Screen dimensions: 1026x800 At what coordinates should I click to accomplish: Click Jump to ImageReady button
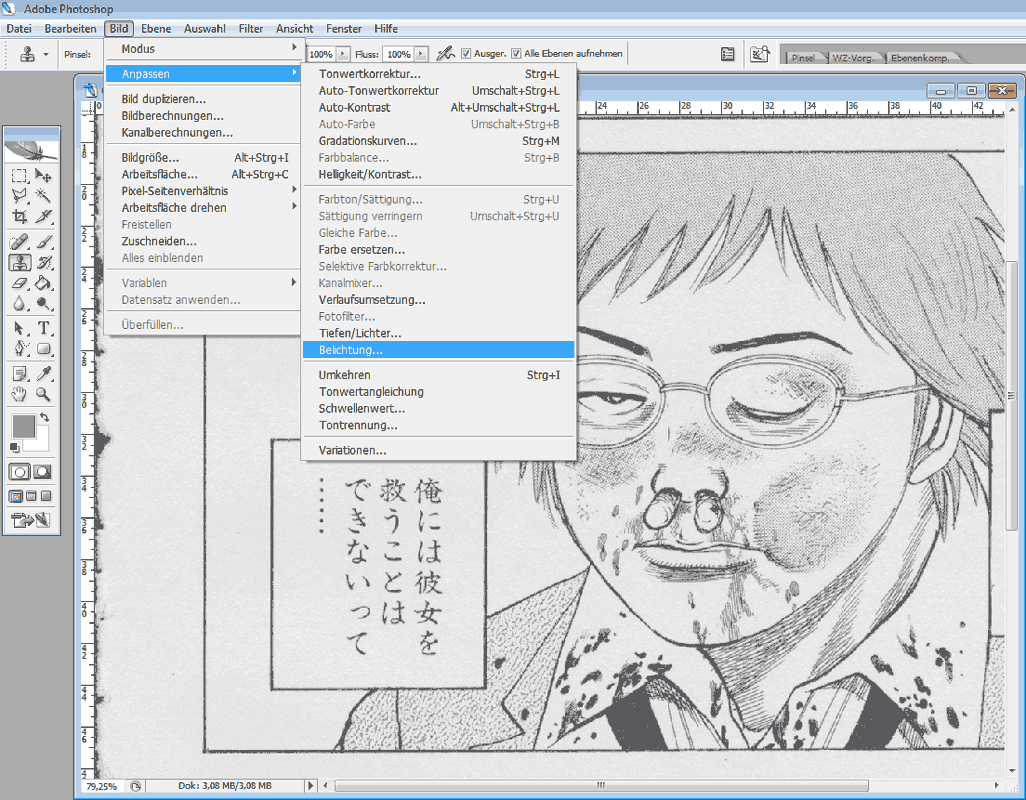(31, 520)
